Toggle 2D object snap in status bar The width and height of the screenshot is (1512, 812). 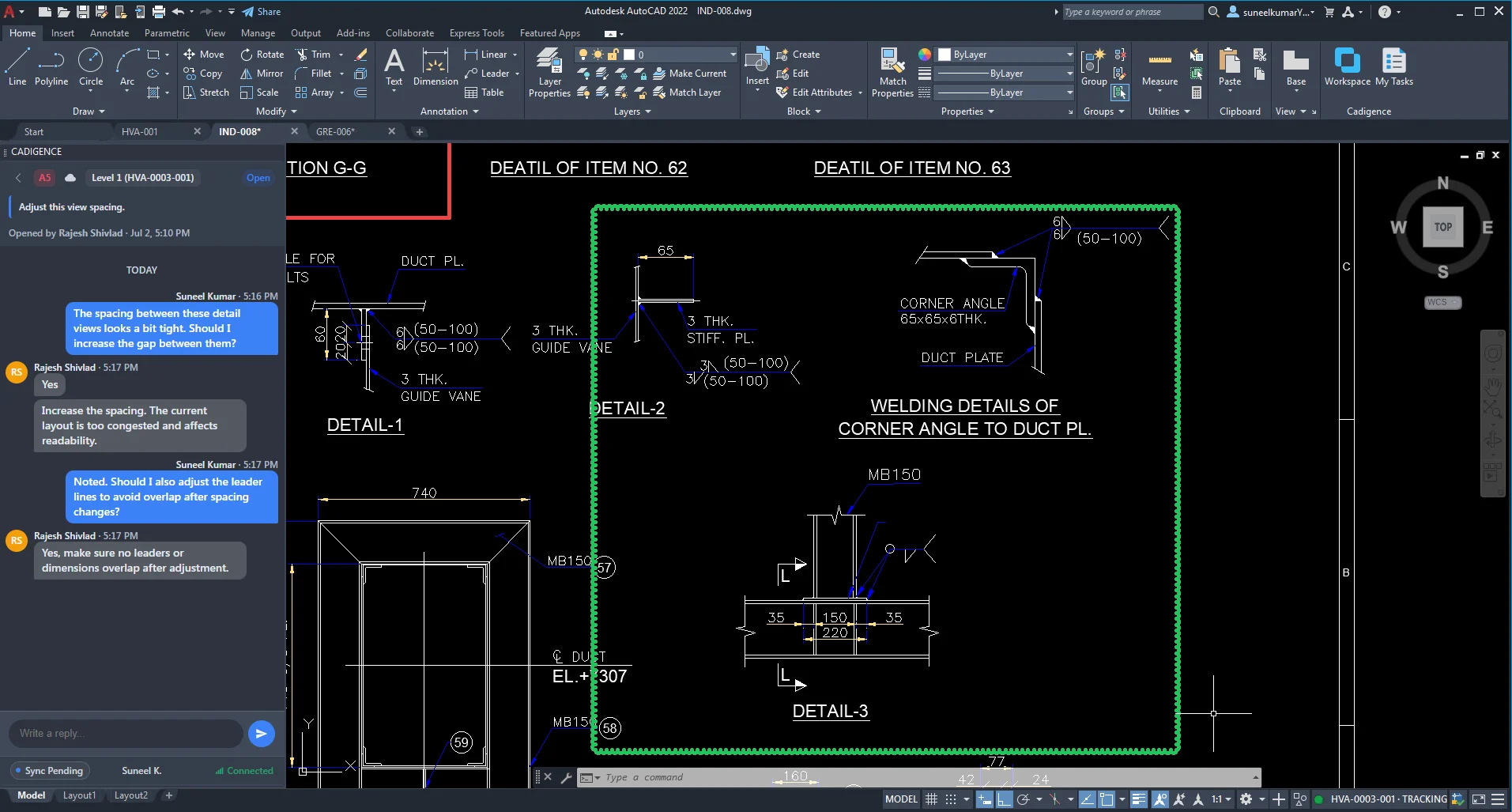[x=1107, y=799]
